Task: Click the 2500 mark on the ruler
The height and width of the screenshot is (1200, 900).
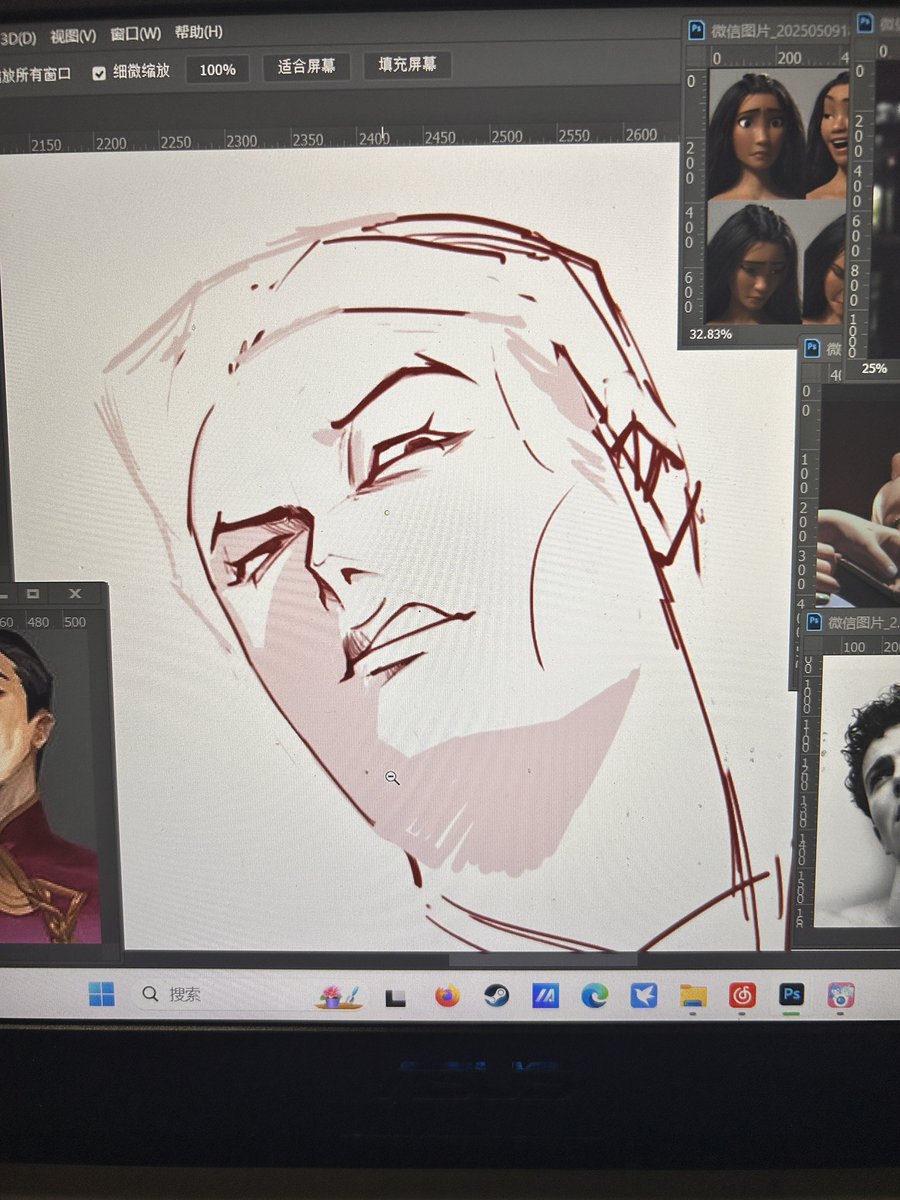Action: [507, 135]
